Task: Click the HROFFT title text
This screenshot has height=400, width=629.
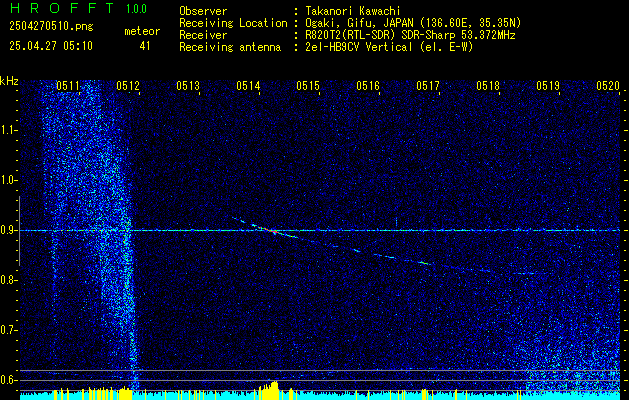Action: [63, 8]
